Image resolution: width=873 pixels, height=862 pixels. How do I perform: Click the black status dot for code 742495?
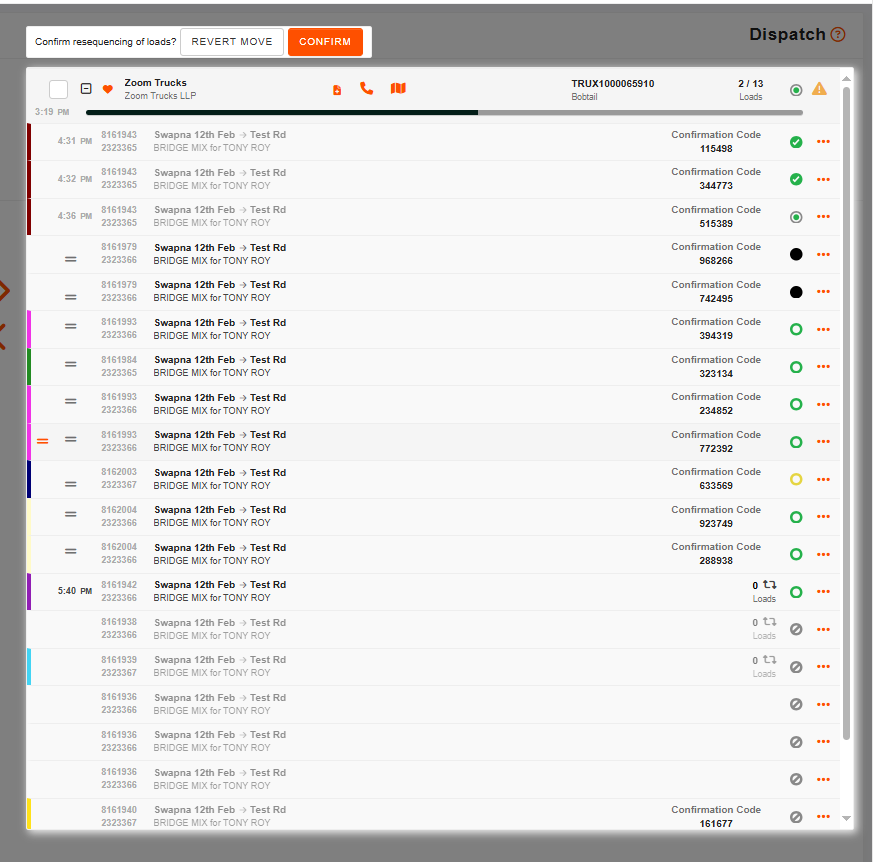(796, 292)
